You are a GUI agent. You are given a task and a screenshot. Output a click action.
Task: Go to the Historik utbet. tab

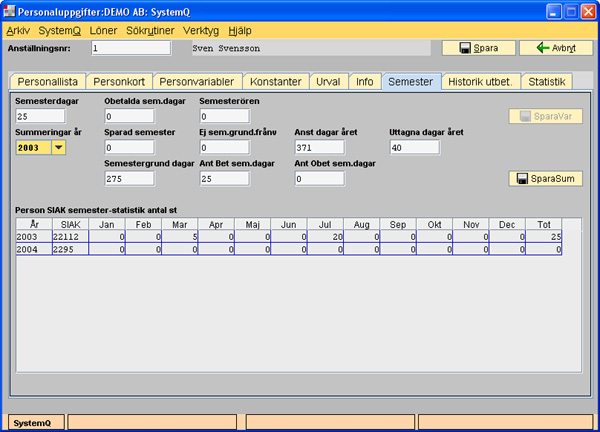tap(481, 82)
